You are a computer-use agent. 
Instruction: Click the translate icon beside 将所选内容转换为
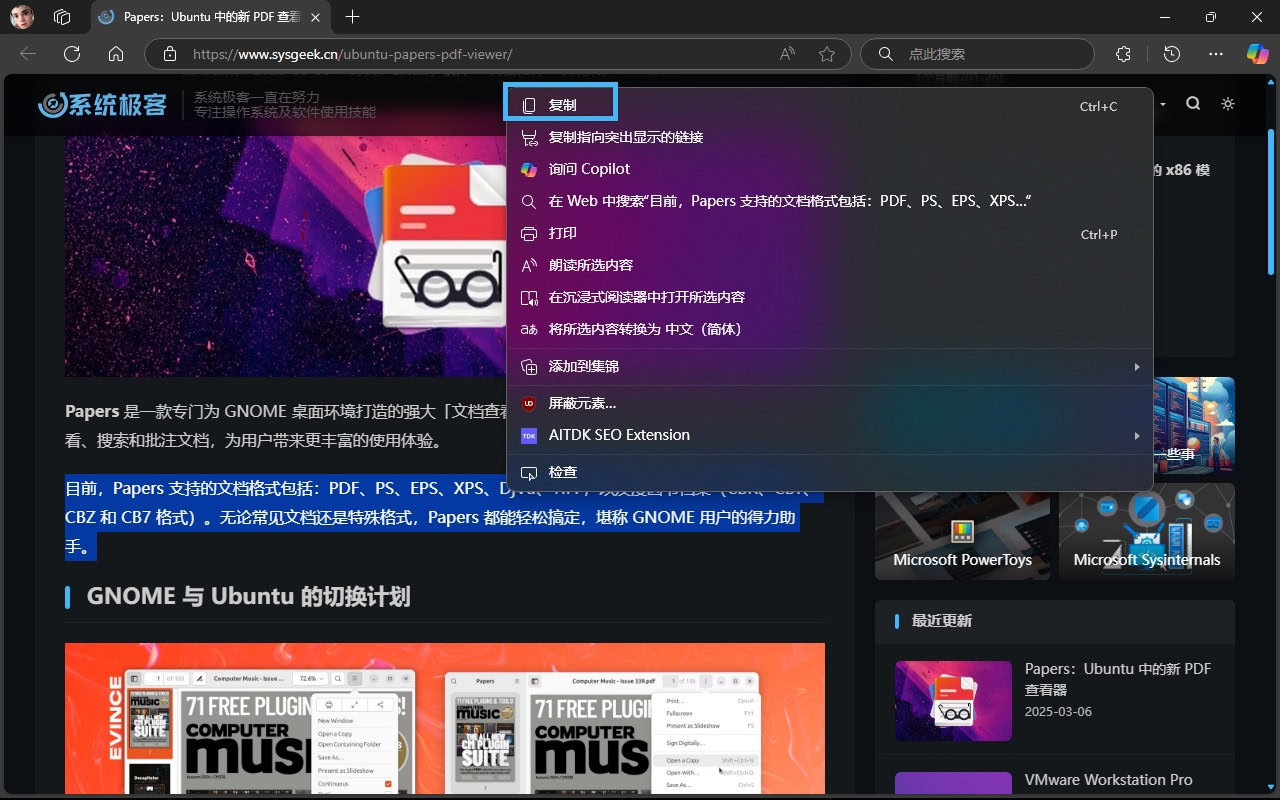coord(529,329)
